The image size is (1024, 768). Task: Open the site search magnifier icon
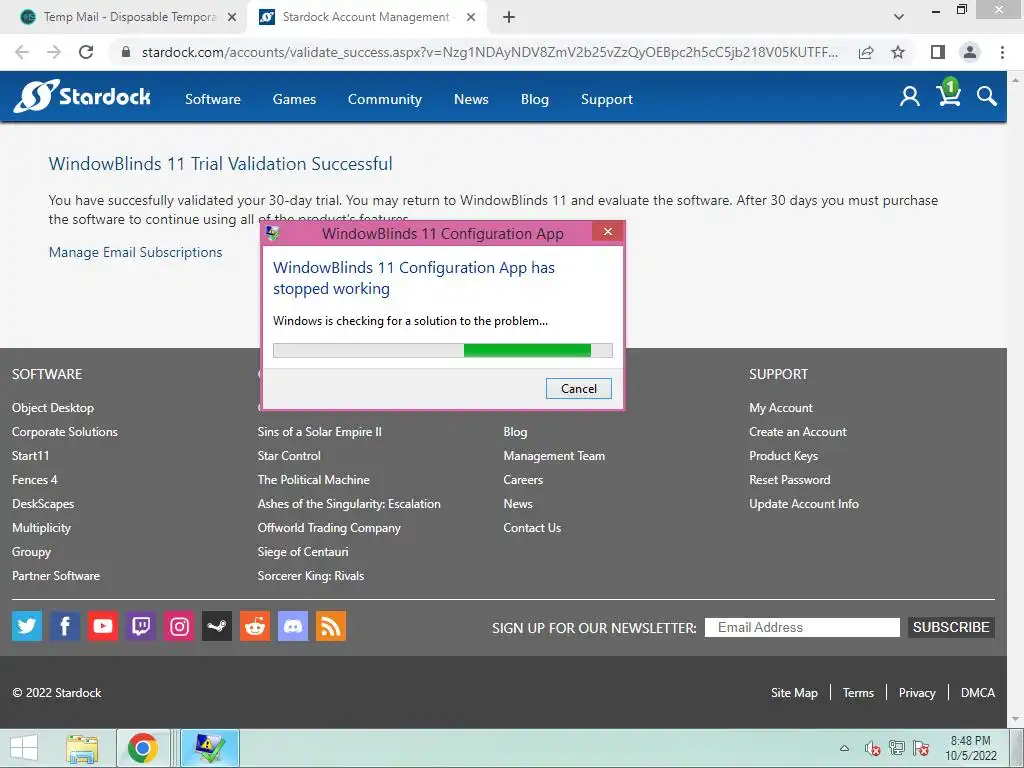pyautogui.click(x=987, y=97)
